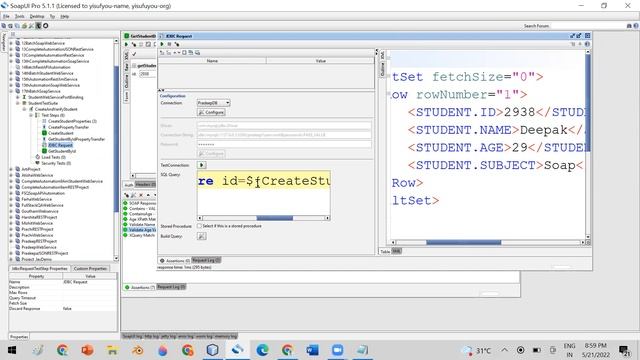Switch response view to Table tab
This screenshot has width=640, height=360.
(385, 251)
